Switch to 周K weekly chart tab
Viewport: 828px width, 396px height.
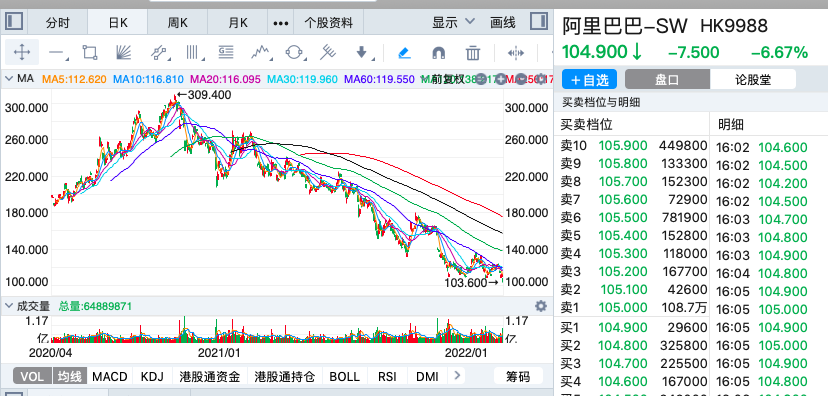click(x=177, y=23)
